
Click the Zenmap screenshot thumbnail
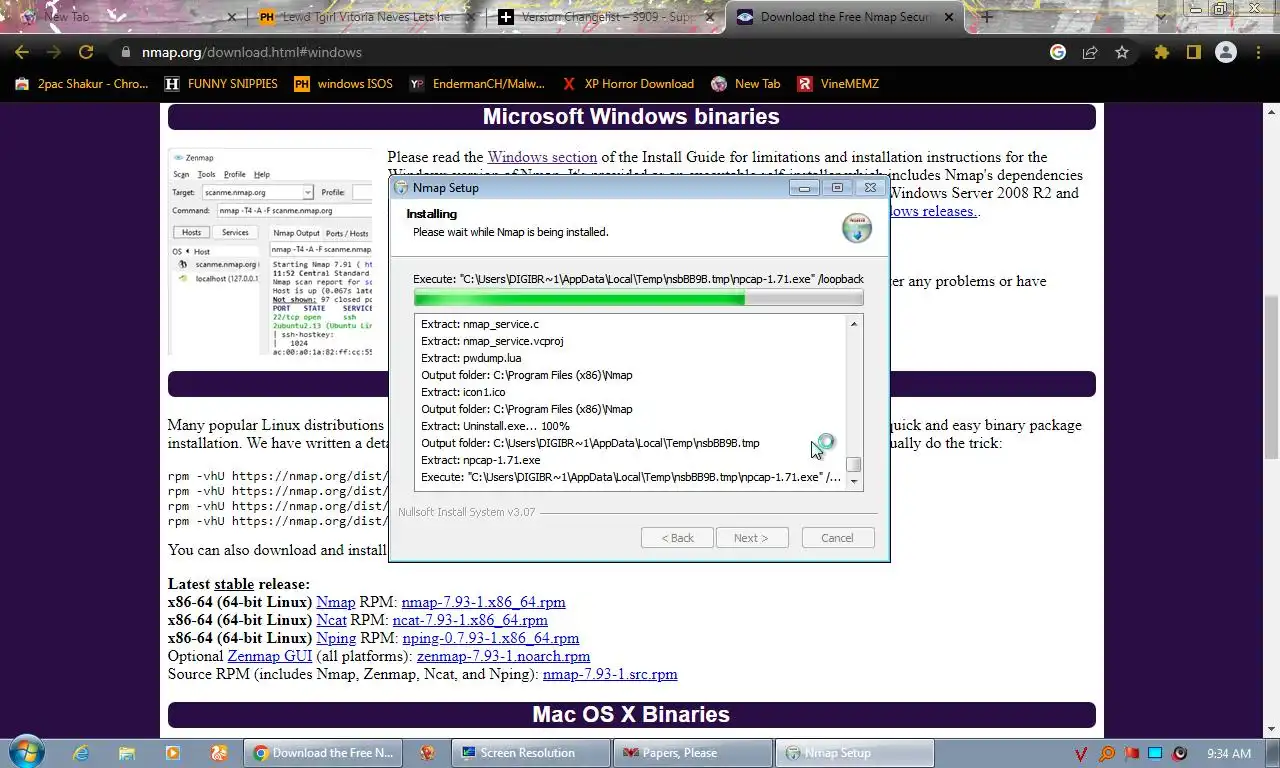tap(270, 252)
